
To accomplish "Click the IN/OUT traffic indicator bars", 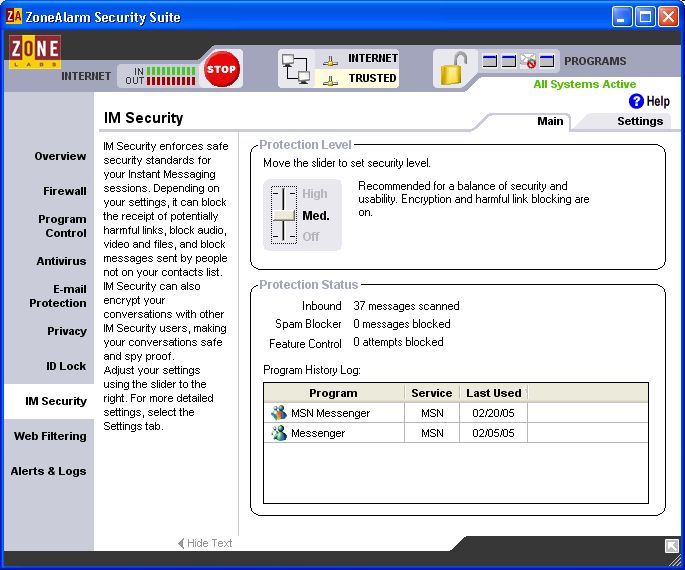I will click(171, 76).
